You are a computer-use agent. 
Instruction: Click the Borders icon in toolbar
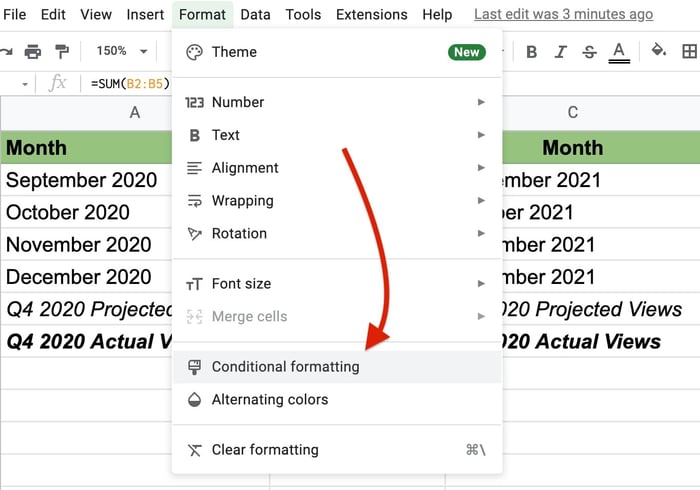coord(690,51)
